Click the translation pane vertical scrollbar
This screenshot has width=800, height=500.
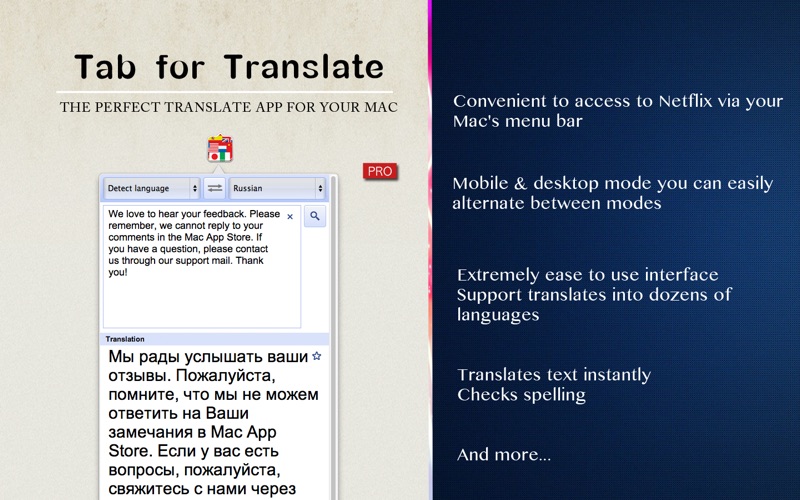pyautogui.click(x=334, y=337)
